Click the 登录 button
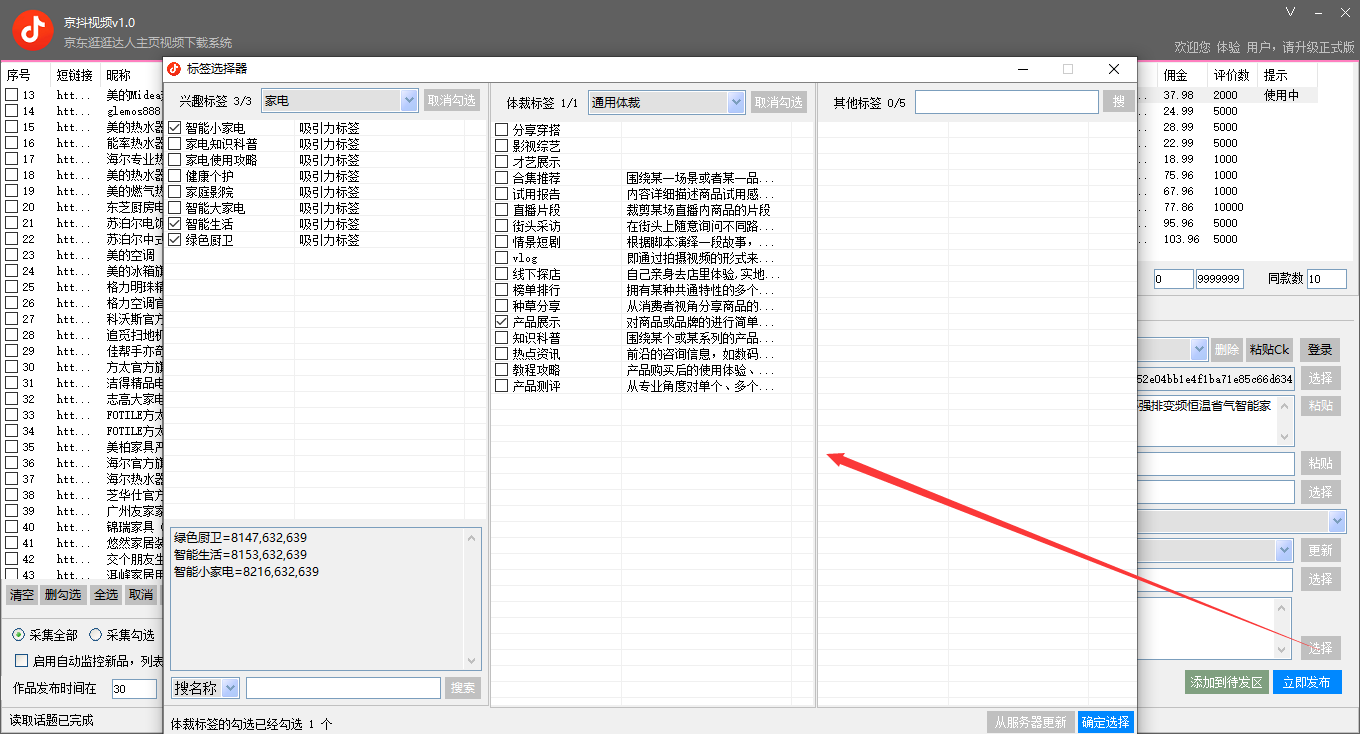Image resolution: width=1360 pixels, height=734 pixels. click(1320, 350)
